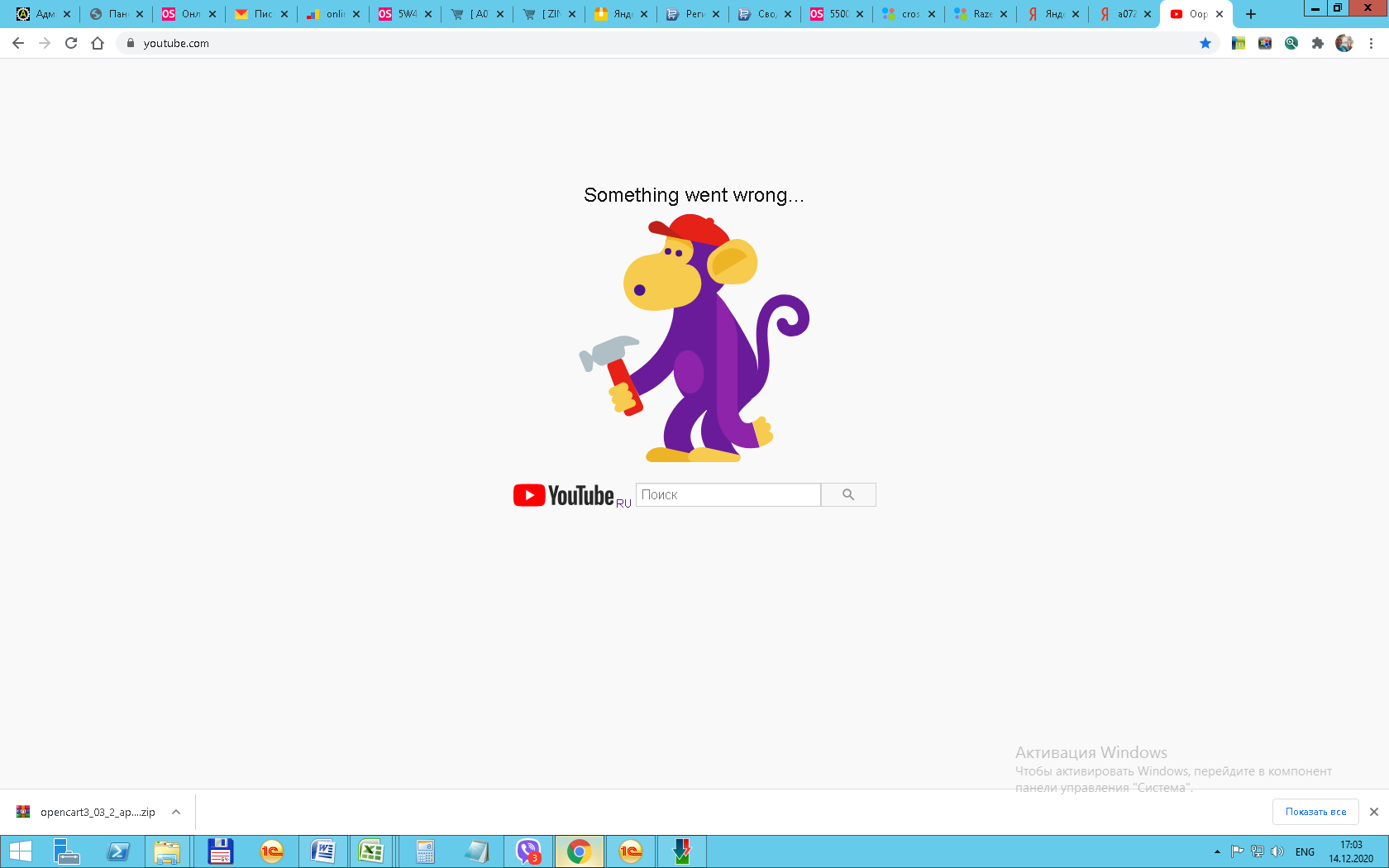
Task: Show hidden system tray icons
Action: (1217, 851)
